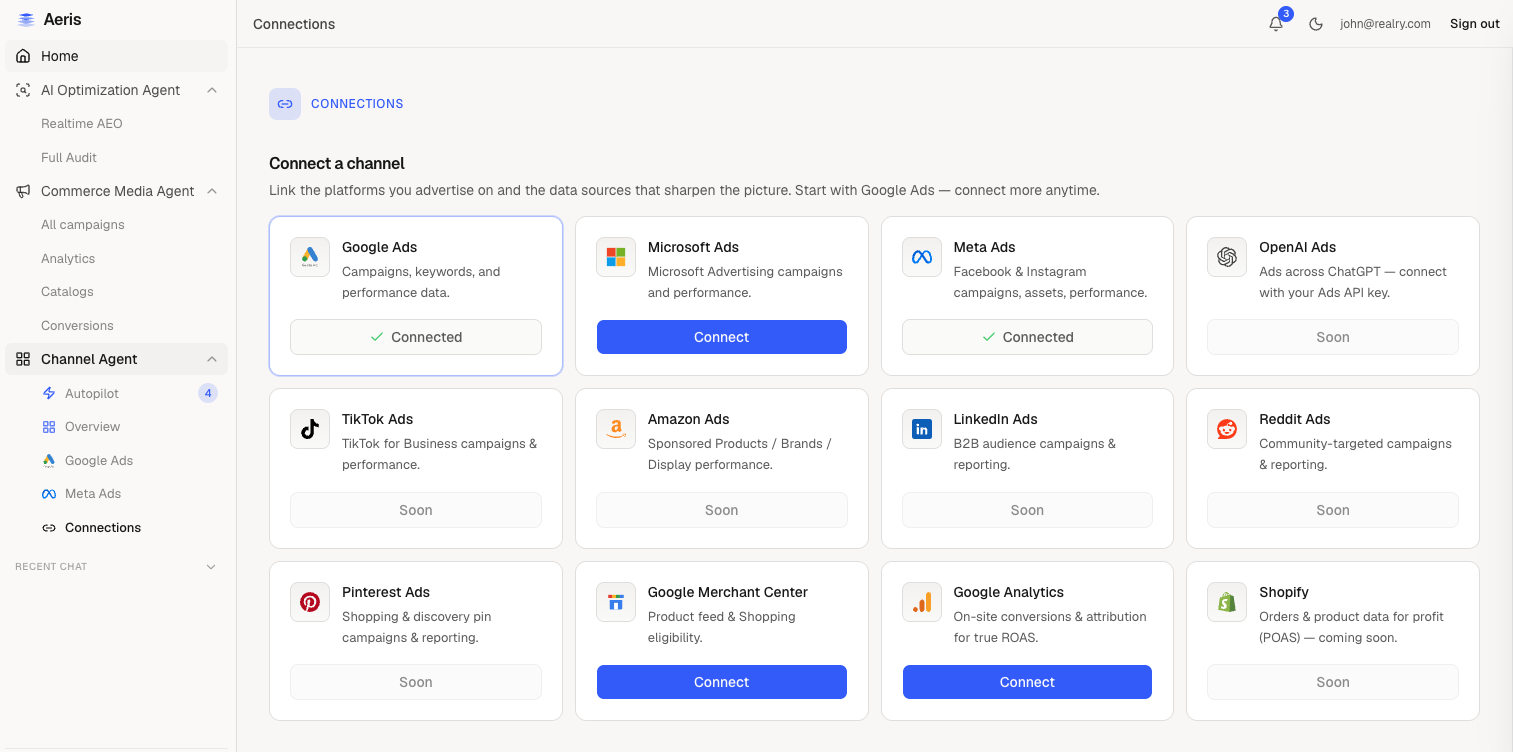Screen dimensions: 1513x752
Task: Open the notifications bell
Action: tap(1276, 24)
